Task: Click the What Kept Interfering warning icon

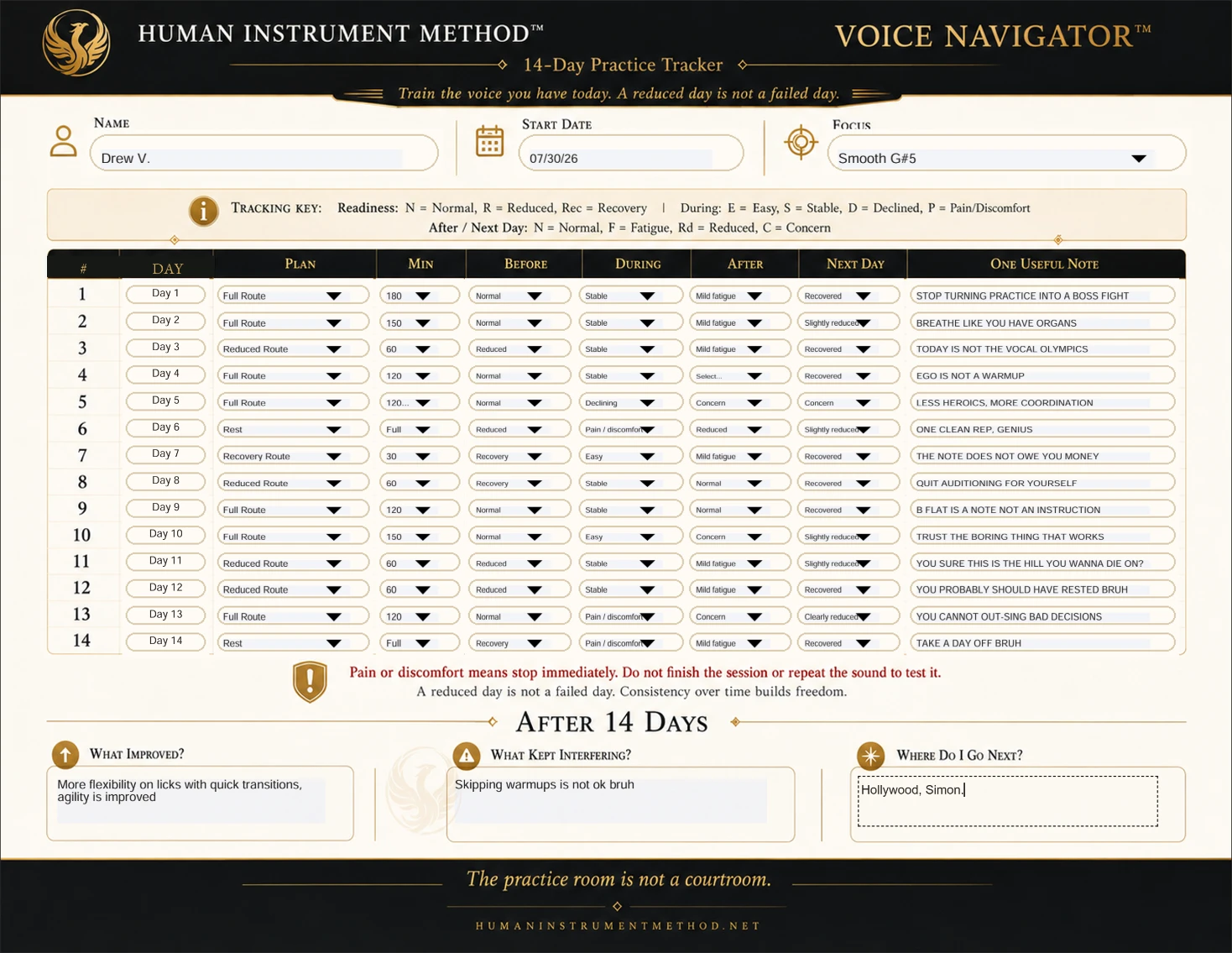Action: [x=467, y=755]
